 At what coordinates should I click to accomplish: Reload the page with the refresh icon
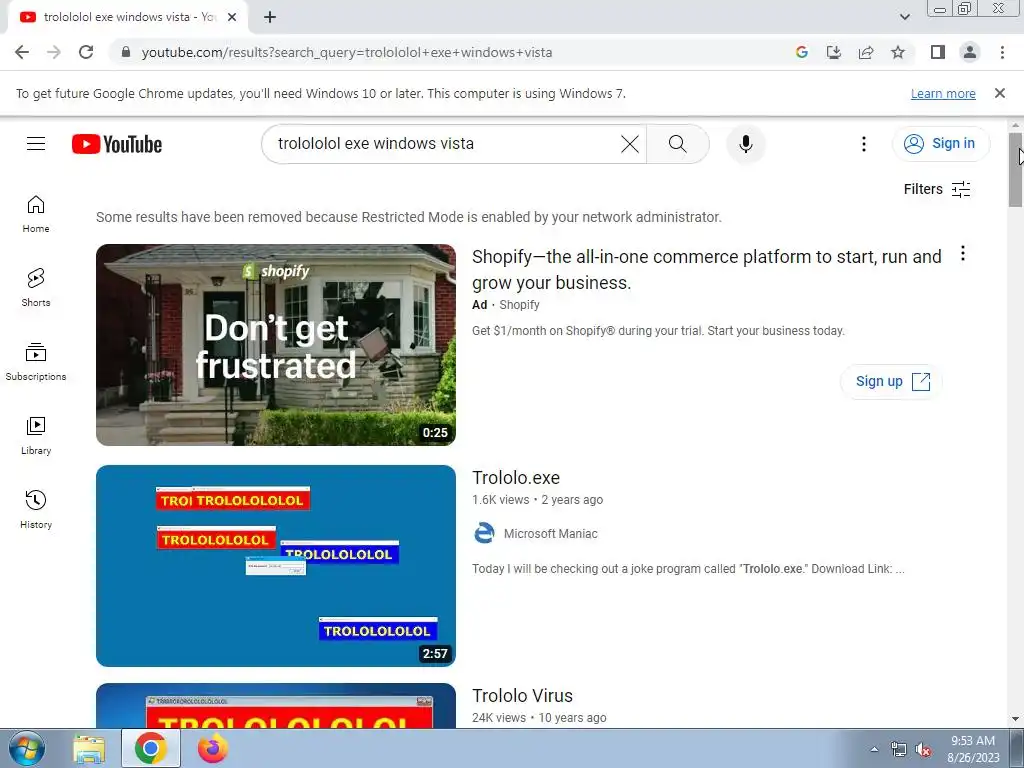pos(86,52)
